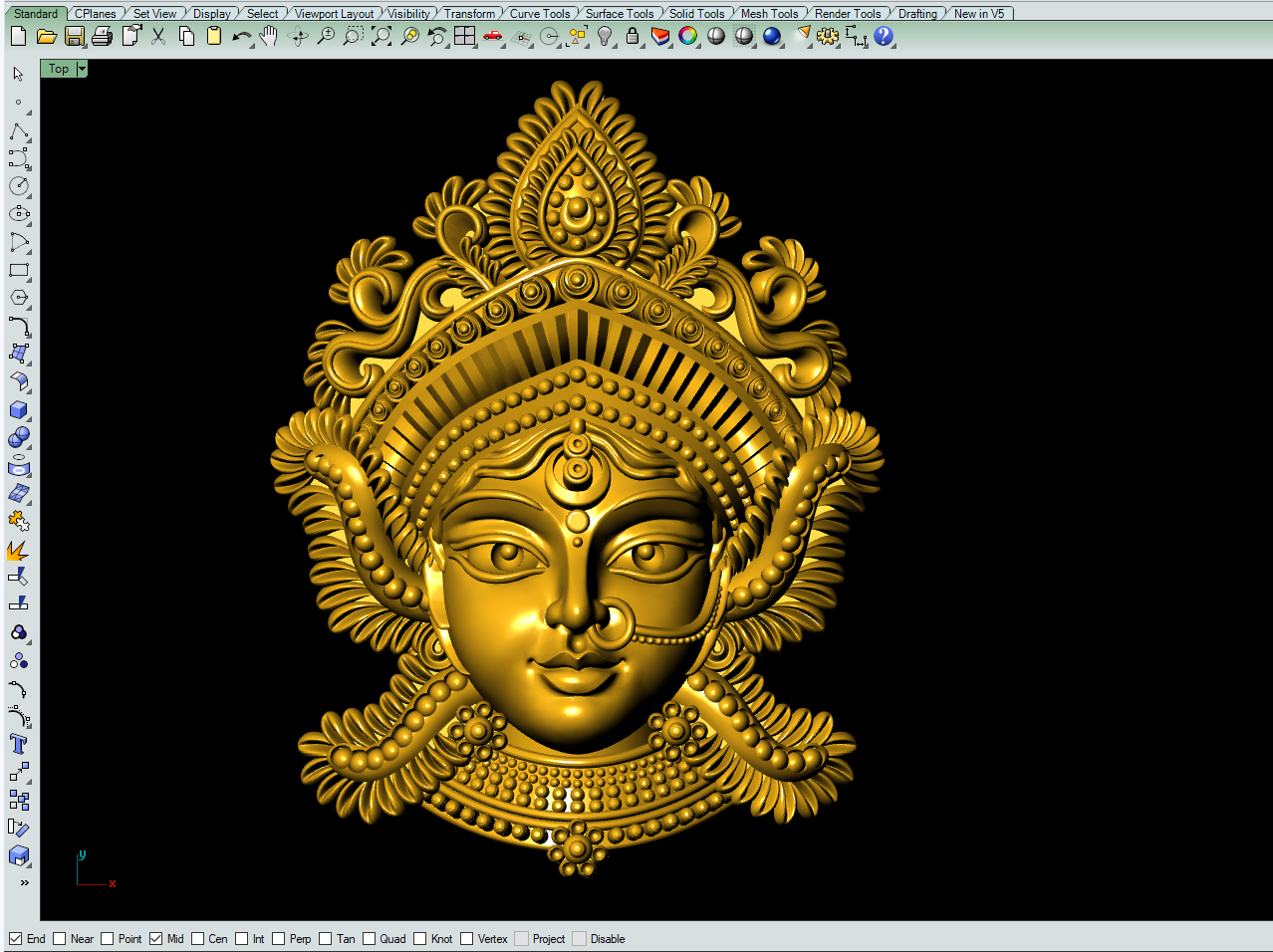Open the New in V5 tab
This screenshot has width=1273, height=952.
pyautogui.click(x=979, y=14)
